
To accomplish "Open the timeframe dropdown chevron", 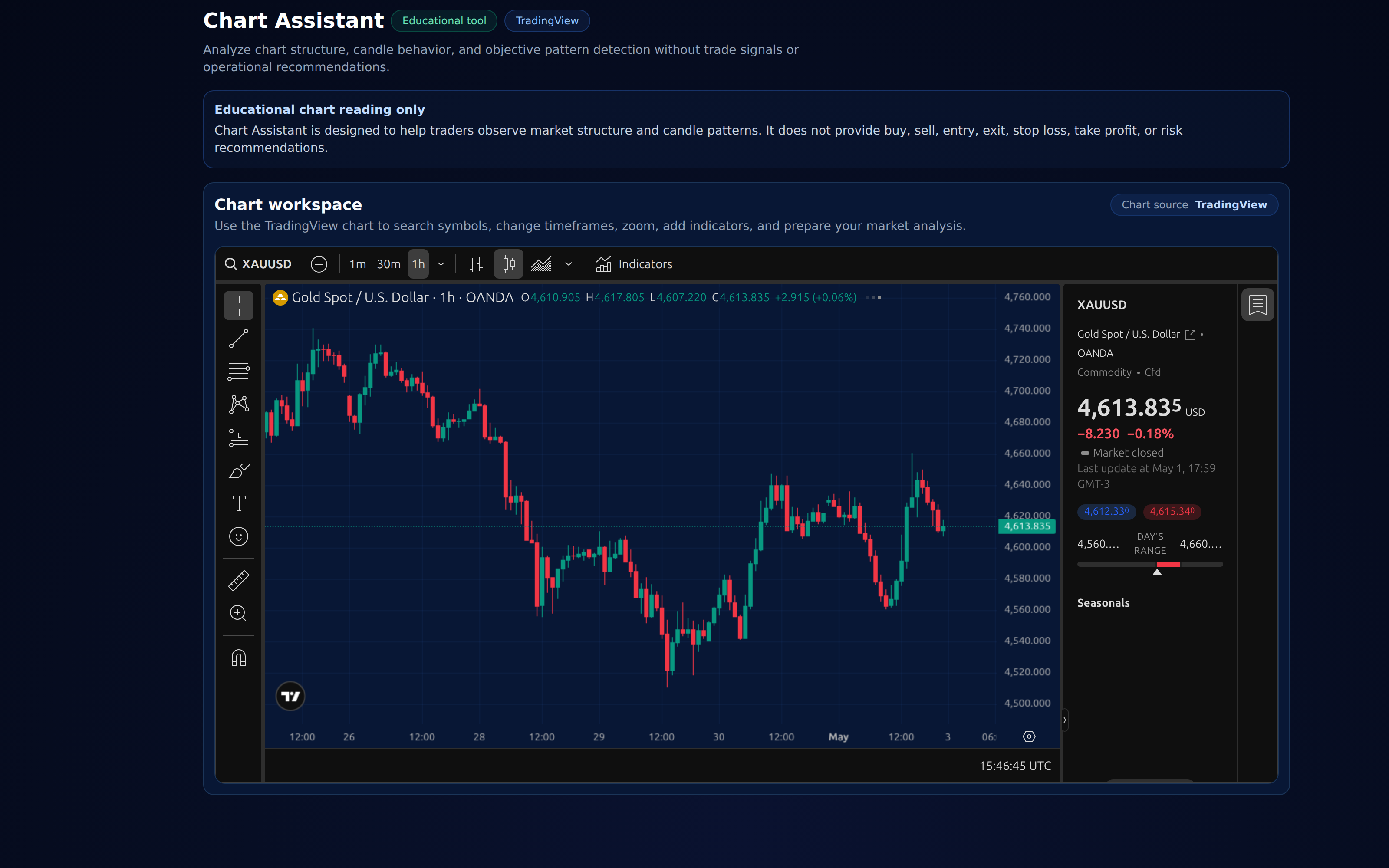I will coord(441,264).
